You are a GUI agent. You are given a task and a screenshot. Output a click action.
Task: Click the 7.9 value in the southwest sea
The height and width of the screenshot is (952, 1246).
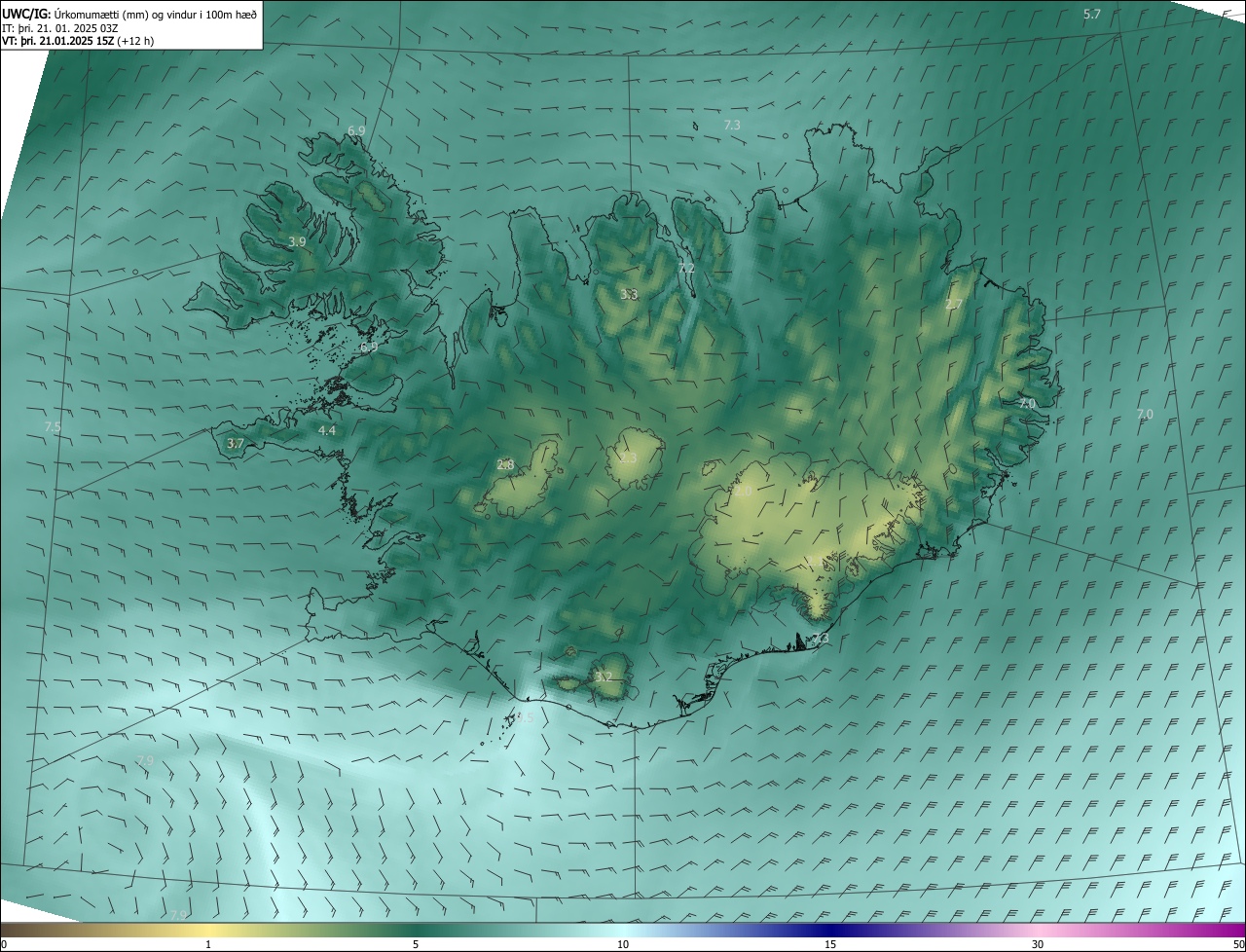point(145,760)
